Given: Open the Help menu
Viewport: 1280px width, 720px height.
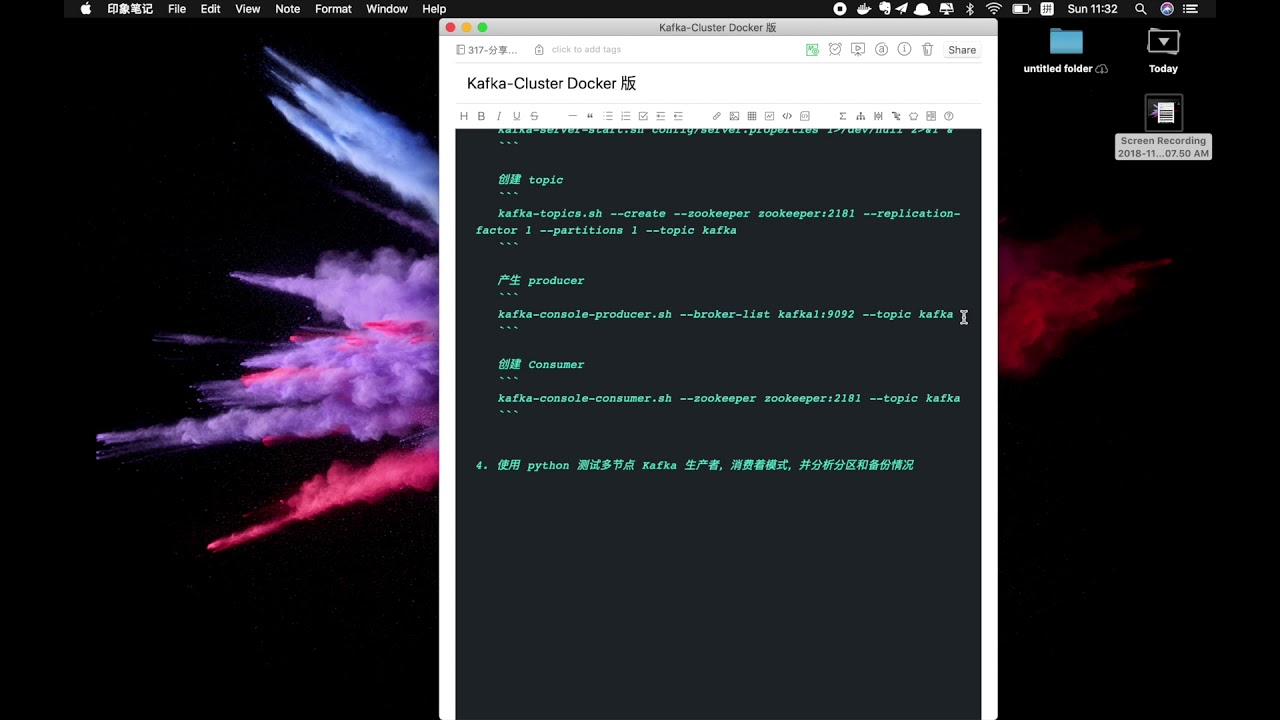Looking at the screenshot, I should coord(434,9).
